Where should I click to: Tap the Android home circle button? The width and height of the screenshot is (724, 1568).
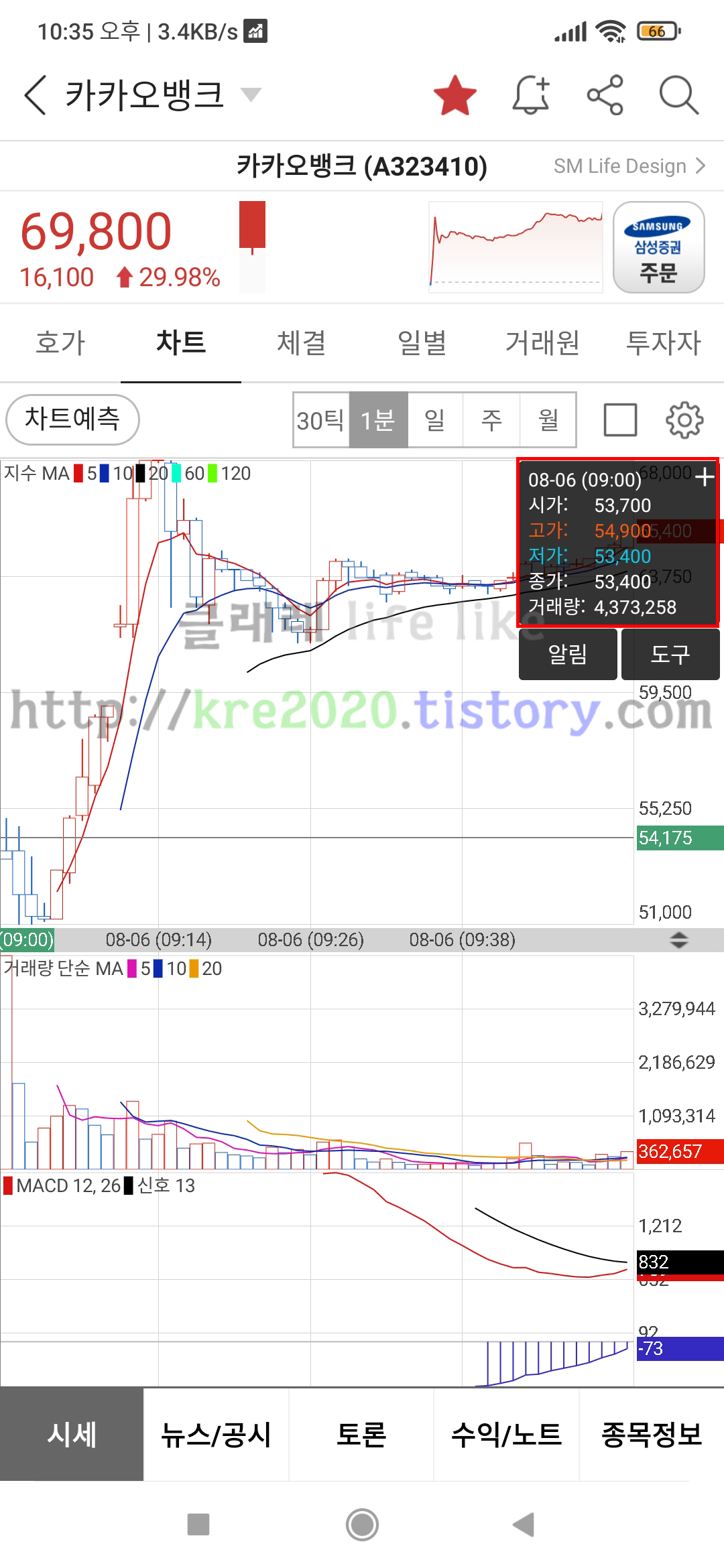pyautogui.click(x=362, y=1524)
